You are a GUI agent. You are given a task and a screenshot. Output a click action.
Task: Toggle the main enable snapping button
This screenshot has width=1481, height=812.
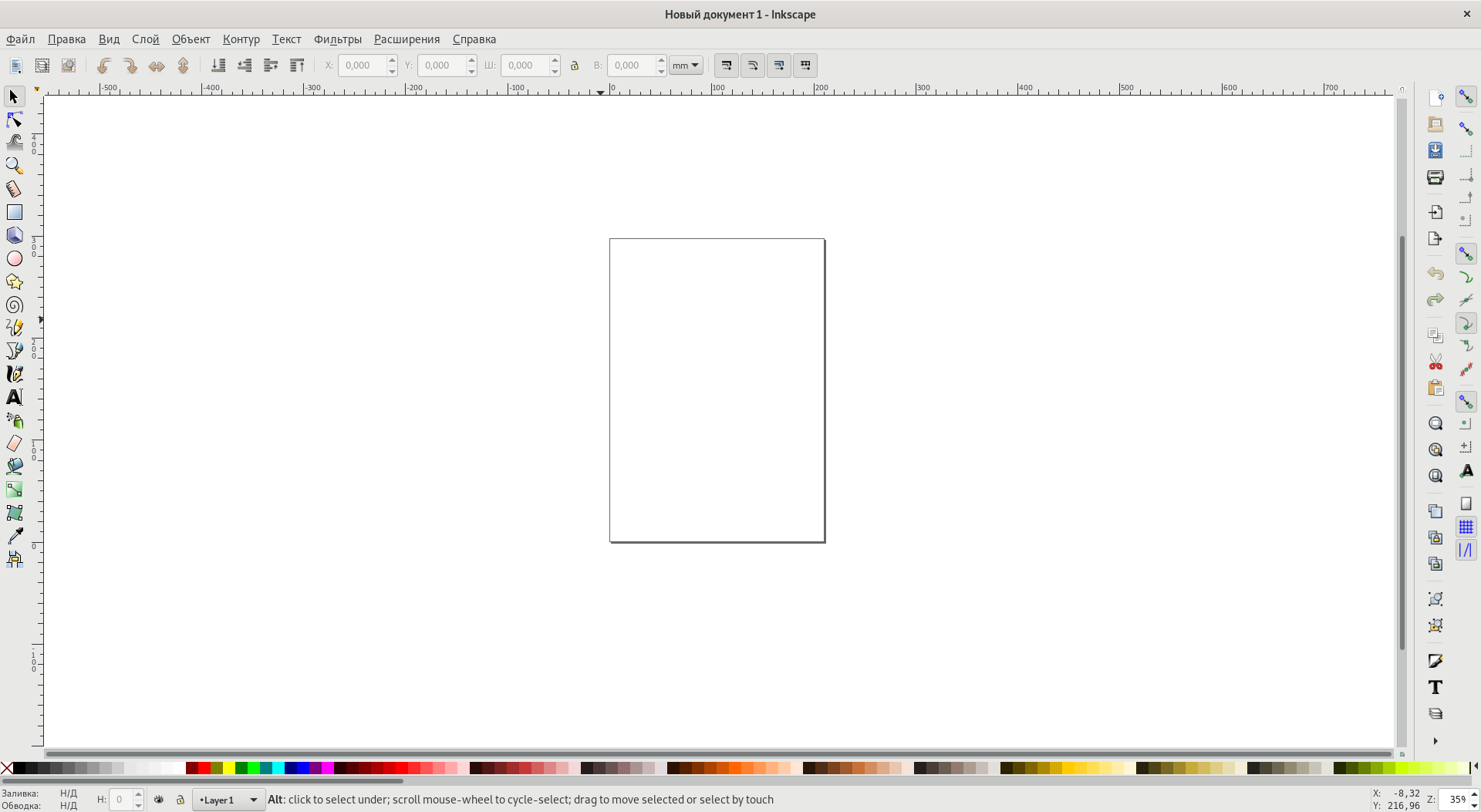click(1466, 96)
